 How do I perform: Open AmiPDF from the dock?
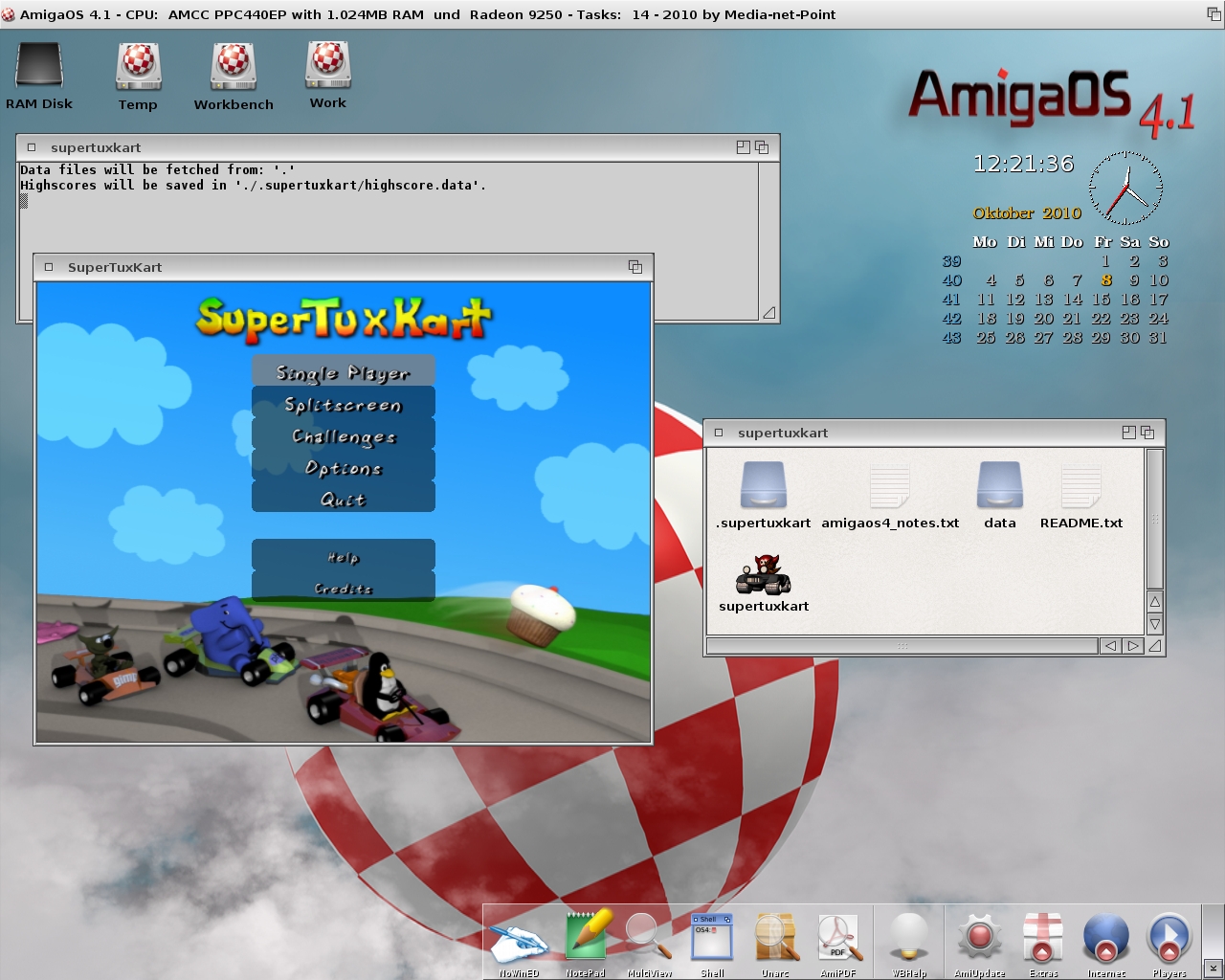point(838,944)
